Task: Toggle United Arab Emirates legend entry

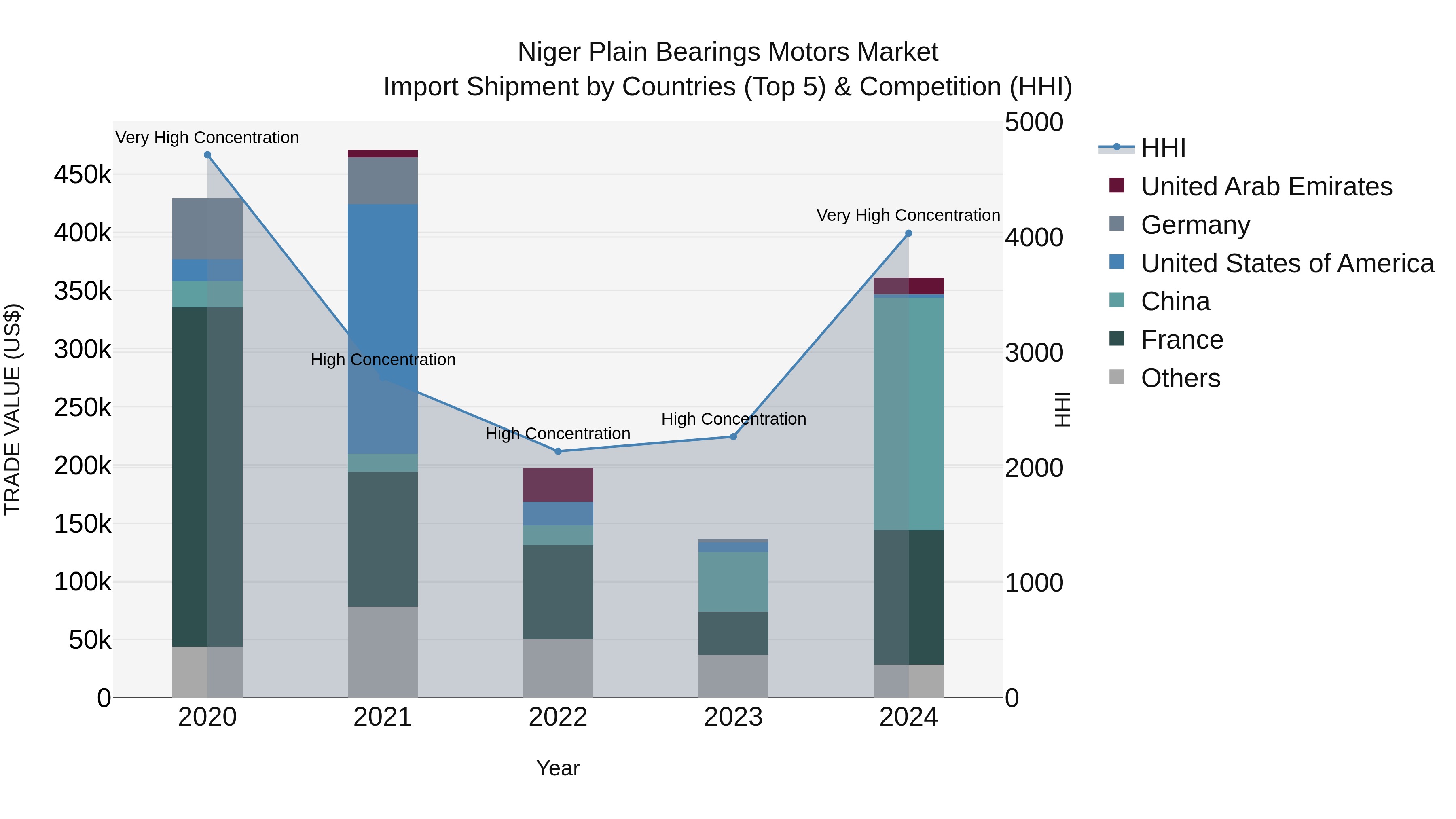Action: click(1250, 186)
